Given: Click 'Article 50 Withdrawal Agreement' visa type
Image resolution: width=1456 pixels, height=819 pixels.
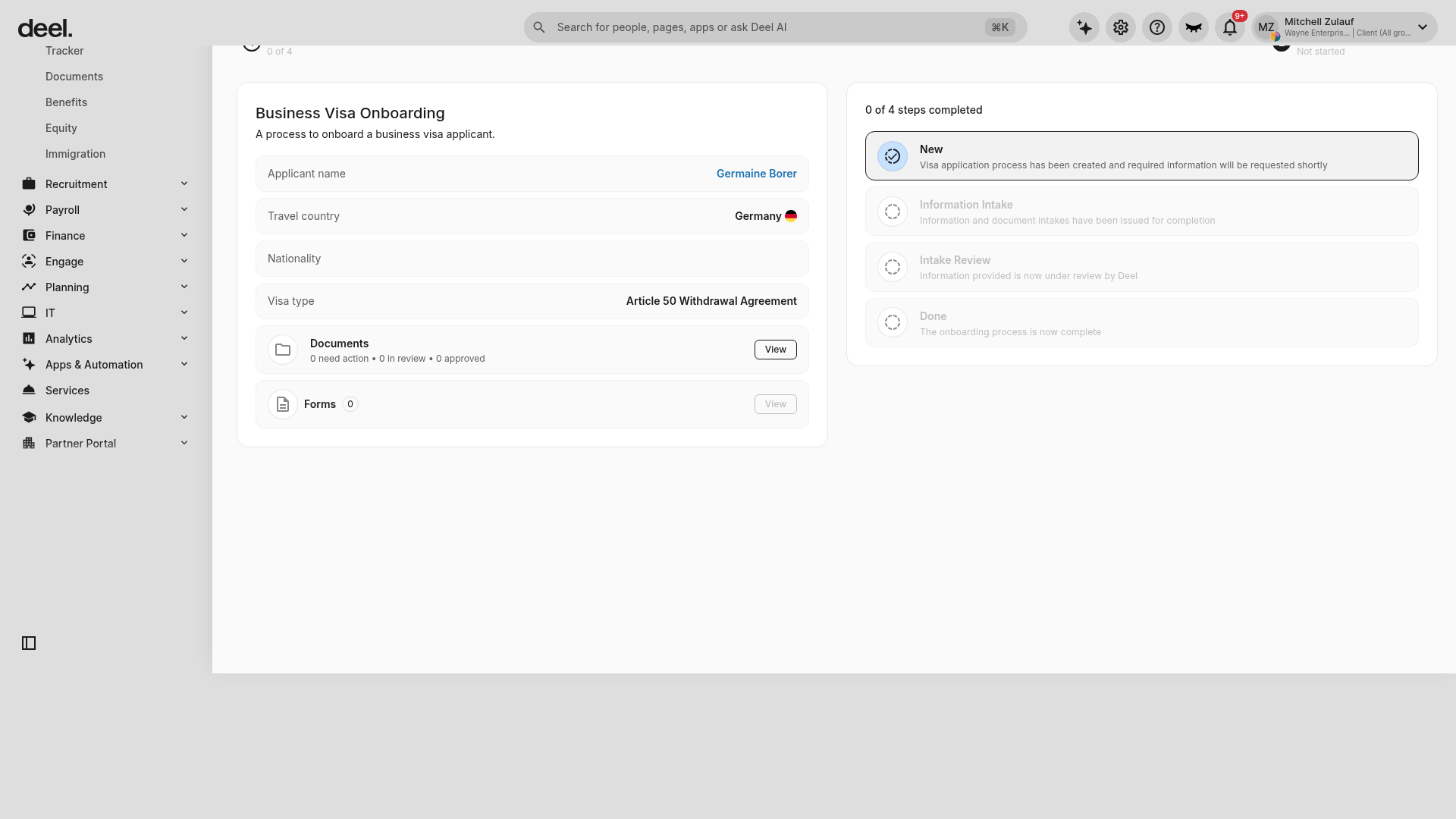Looking at the screenshot, I should pos(711,301).
